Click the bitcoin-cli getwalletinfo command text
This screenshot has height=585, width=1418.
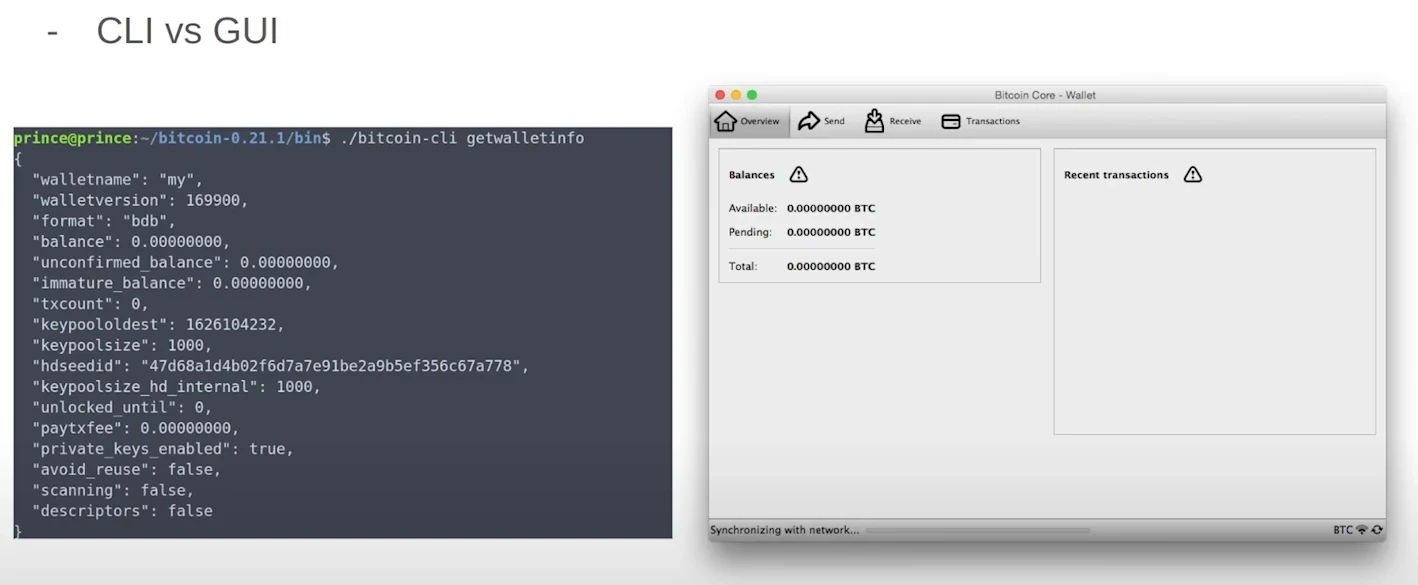click(462, 138)
